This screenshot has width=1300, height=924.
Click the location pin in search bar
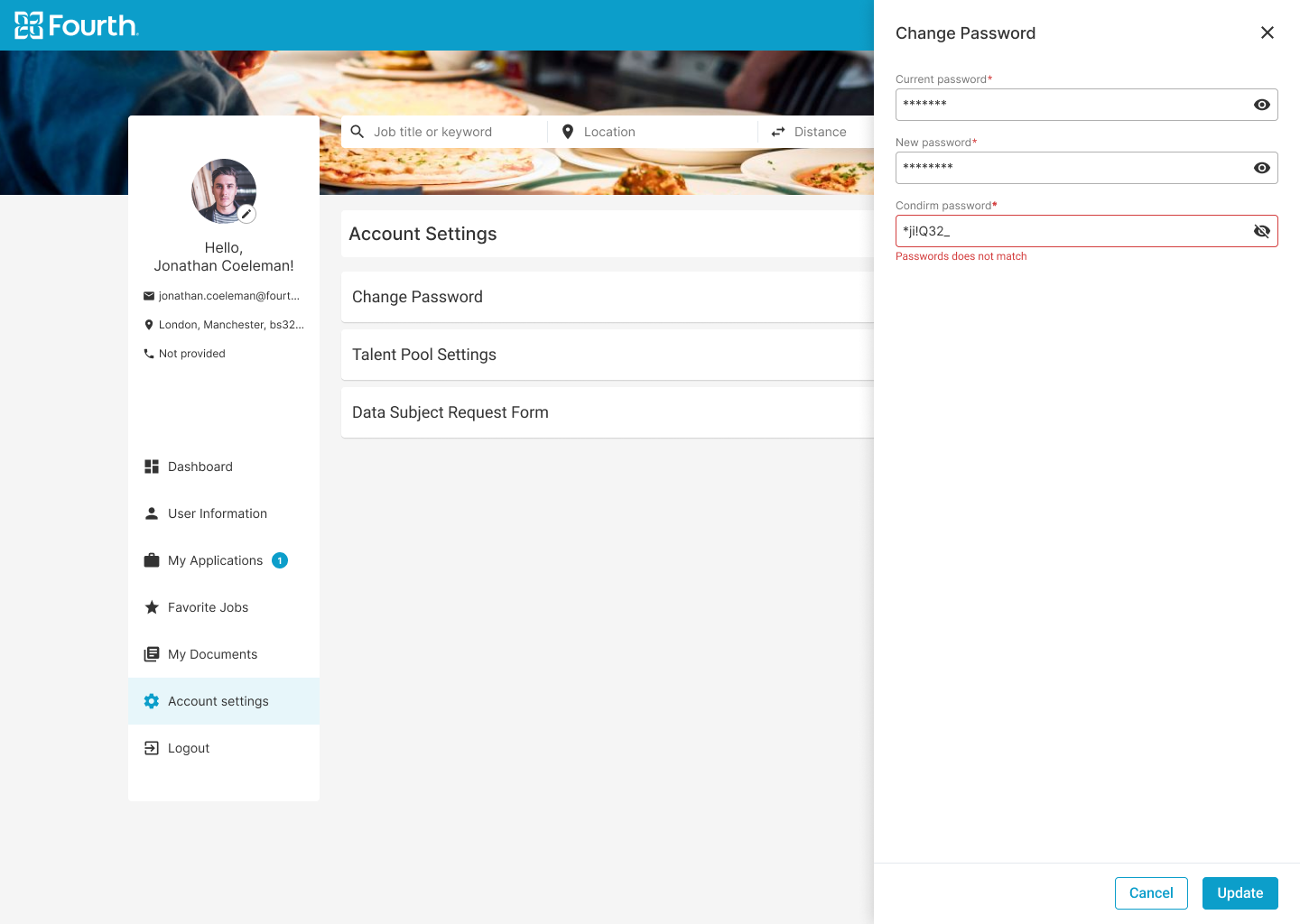[568, 132]
